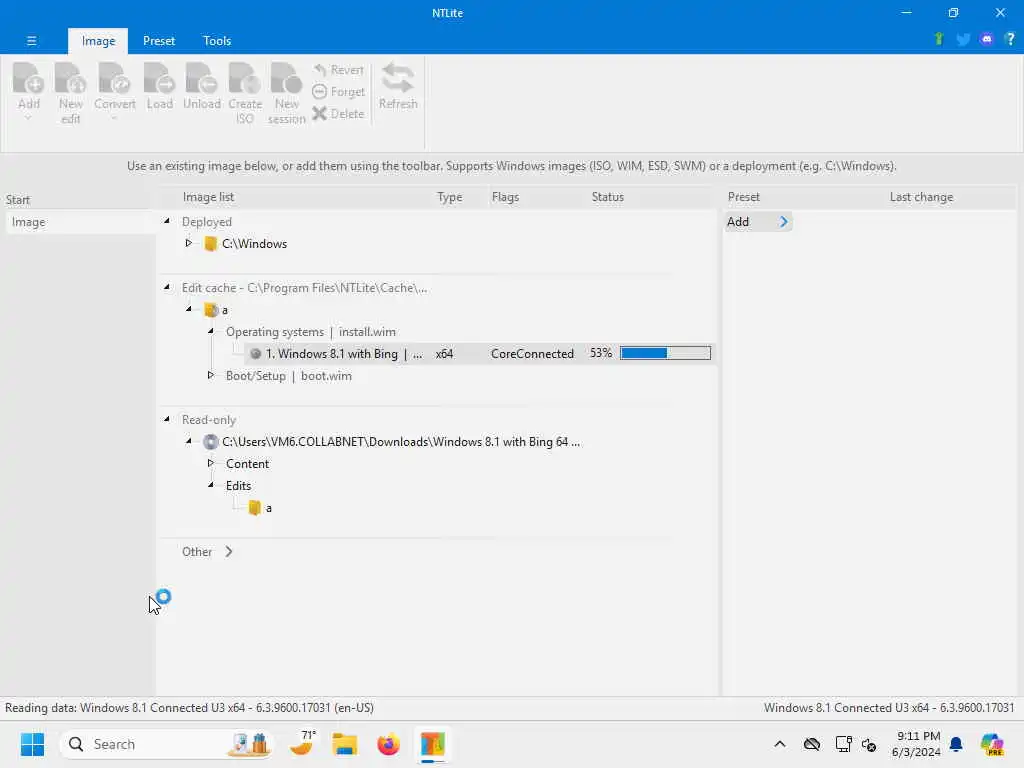
Task: Open the hamburger menu
Action: coord(31,40)
